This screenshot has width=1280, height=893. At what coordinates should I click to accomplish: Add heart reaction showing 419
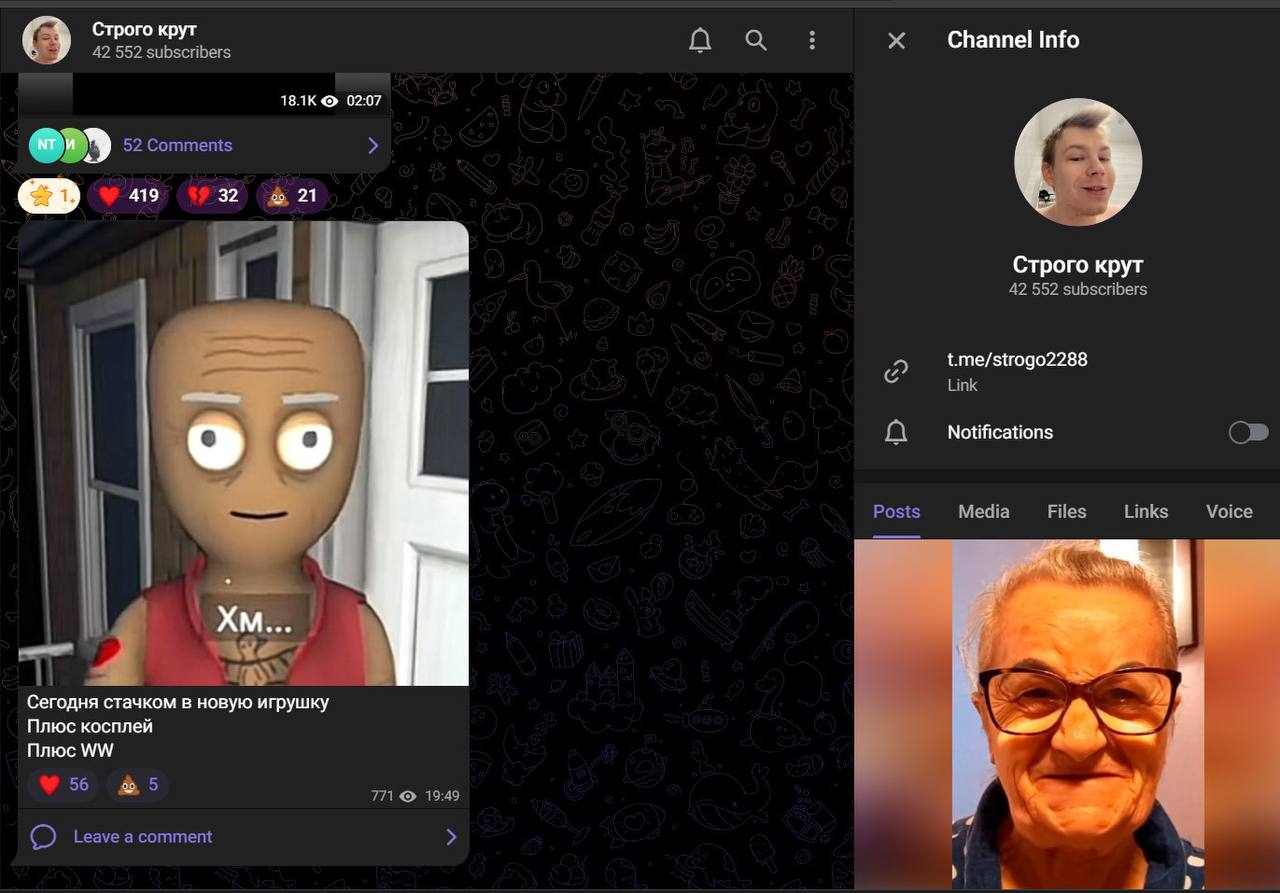coord(128,195)
